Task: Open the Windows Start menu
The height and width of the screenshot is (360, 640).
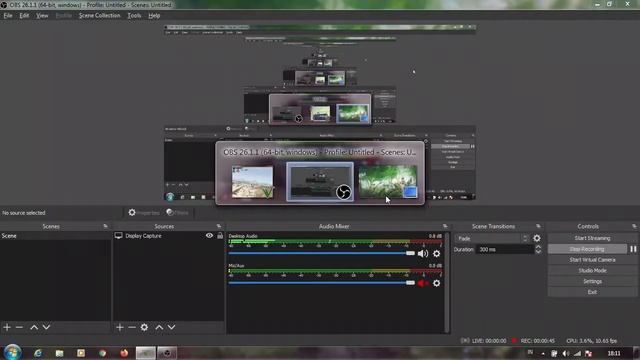Action: click(x=12, y=352)
